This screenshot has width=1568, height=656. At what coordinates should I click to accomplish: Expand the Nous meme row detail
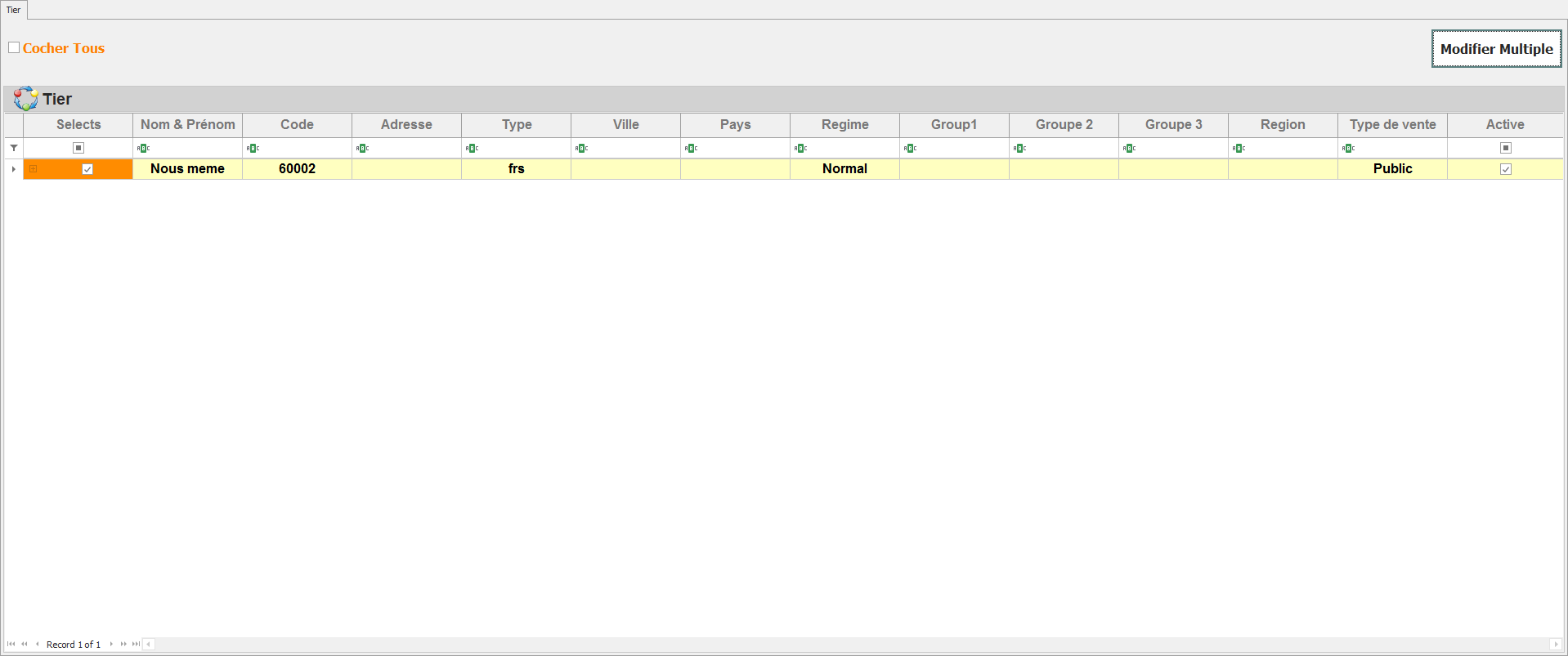[x=34, y=169]
